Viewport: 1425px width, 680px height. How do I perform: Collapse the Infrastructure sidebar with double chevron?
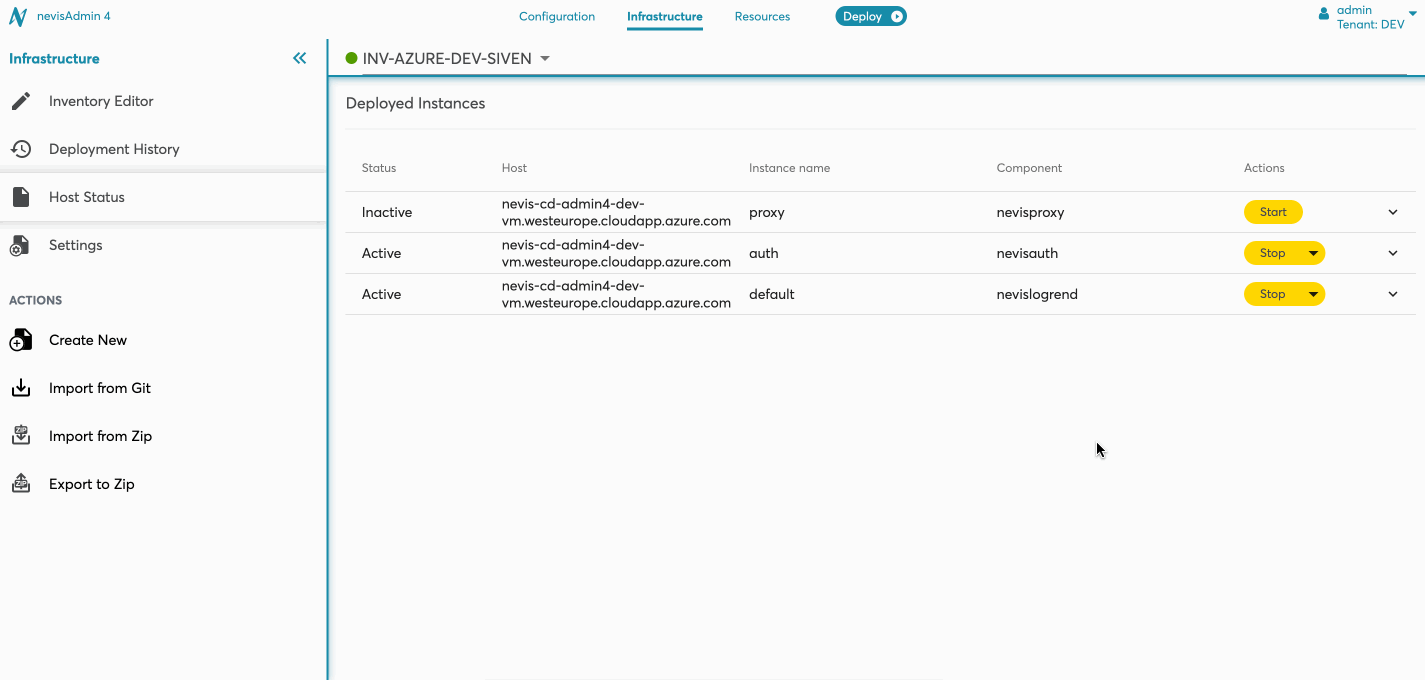(299, 59)
